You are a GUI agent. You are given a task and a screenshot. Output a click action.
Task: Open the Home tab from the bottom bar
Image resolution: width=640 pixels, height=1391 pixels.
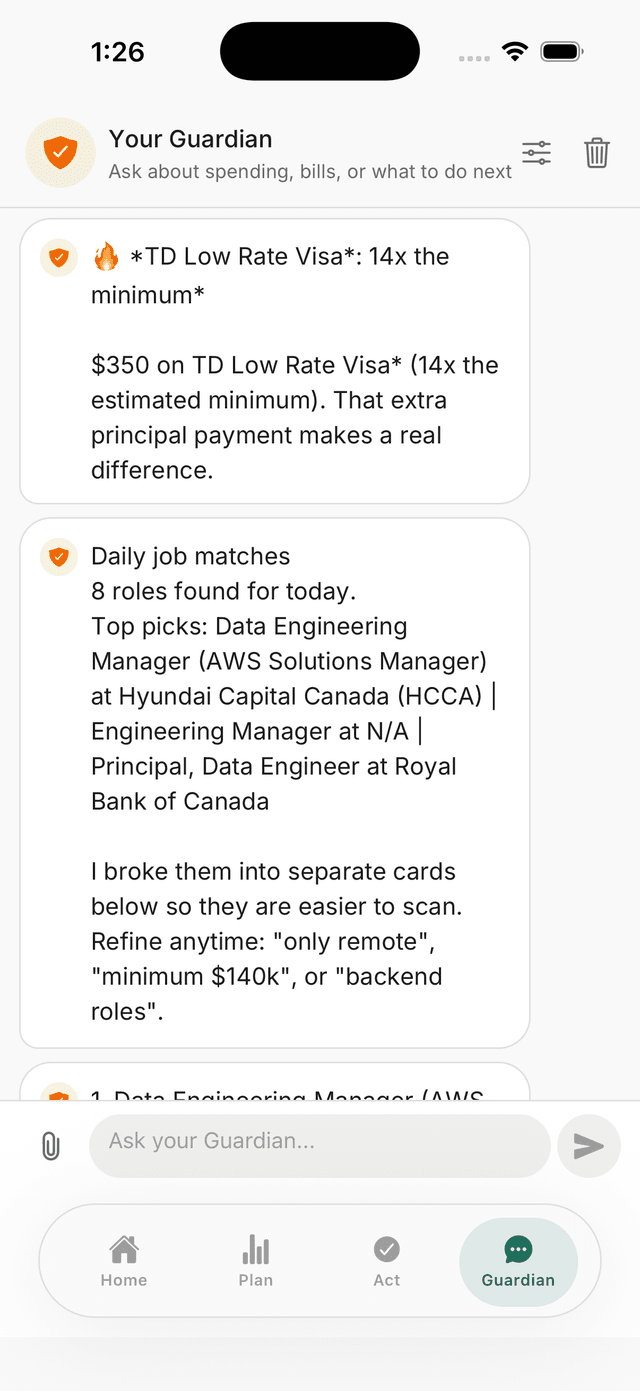coord(123,1260)
